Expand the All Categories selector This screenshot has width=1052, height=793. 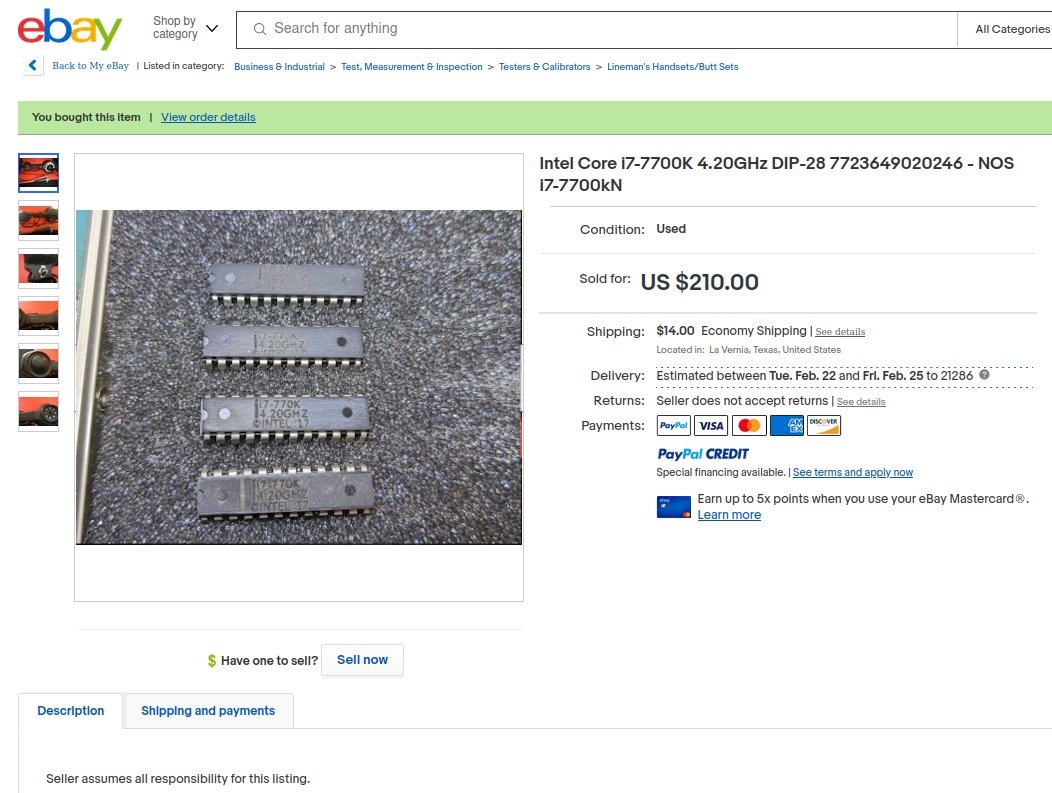1012,29
